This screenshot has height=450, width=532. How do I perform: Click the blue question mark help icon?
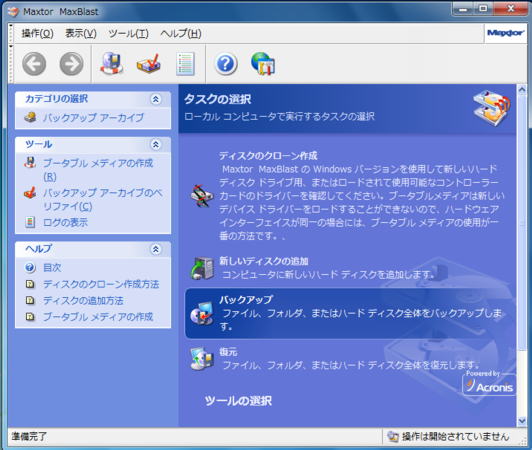click(x=226, y=63)
